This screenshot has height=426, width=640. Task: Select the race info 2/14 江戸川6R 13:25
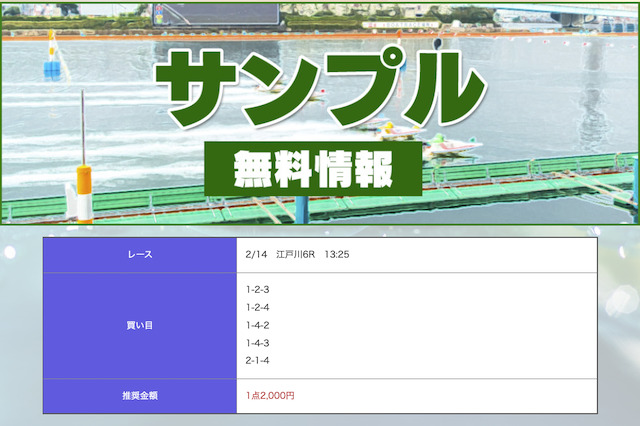pos(297,254)
